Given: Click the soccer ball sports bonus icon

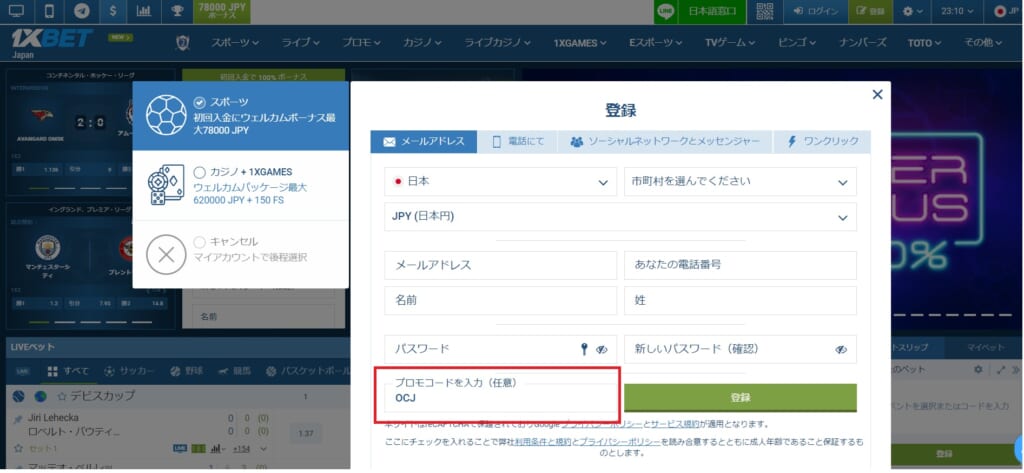Looking at the screenshot, I should pos(166,115).
